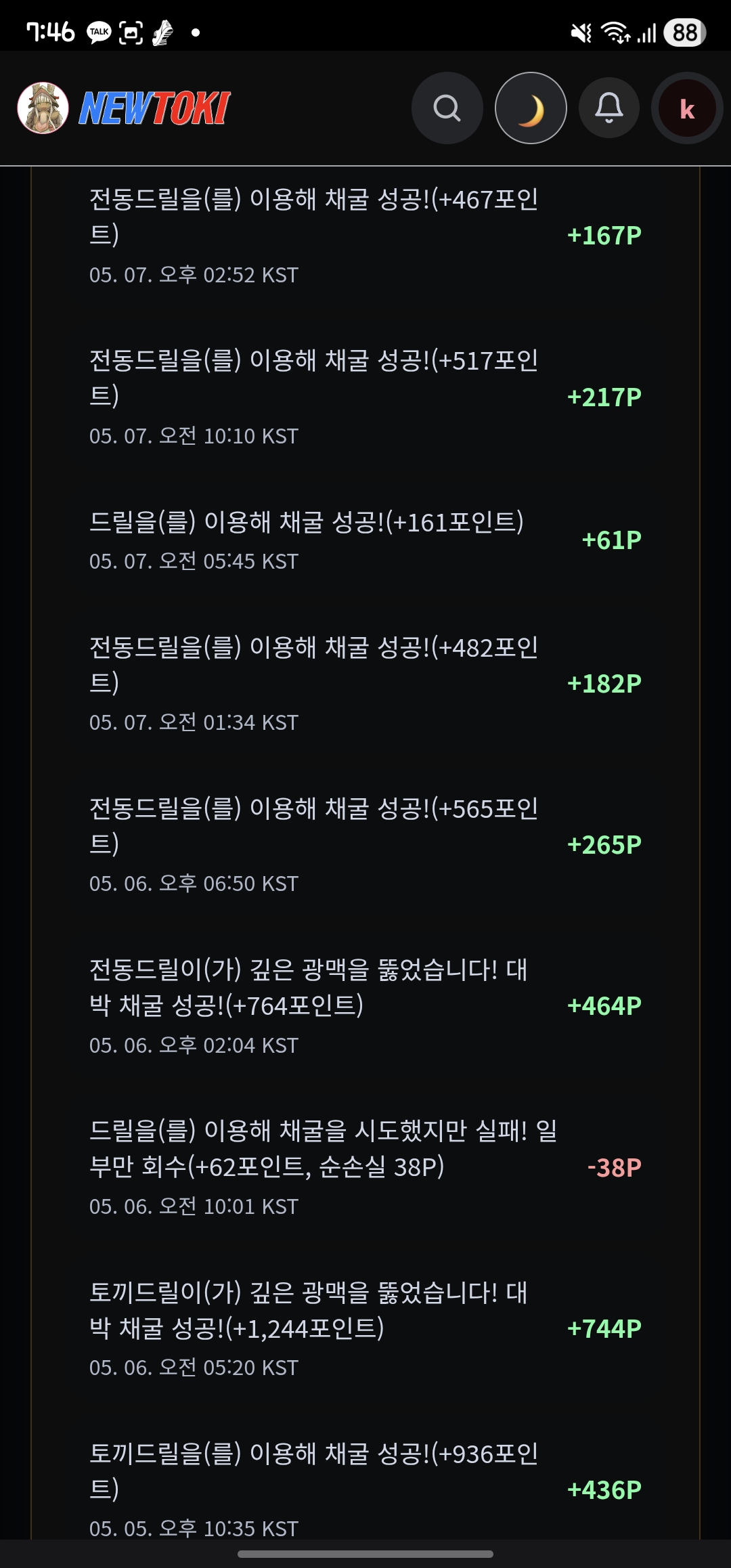Tap the battery 88 indicator

pos(685,32)
